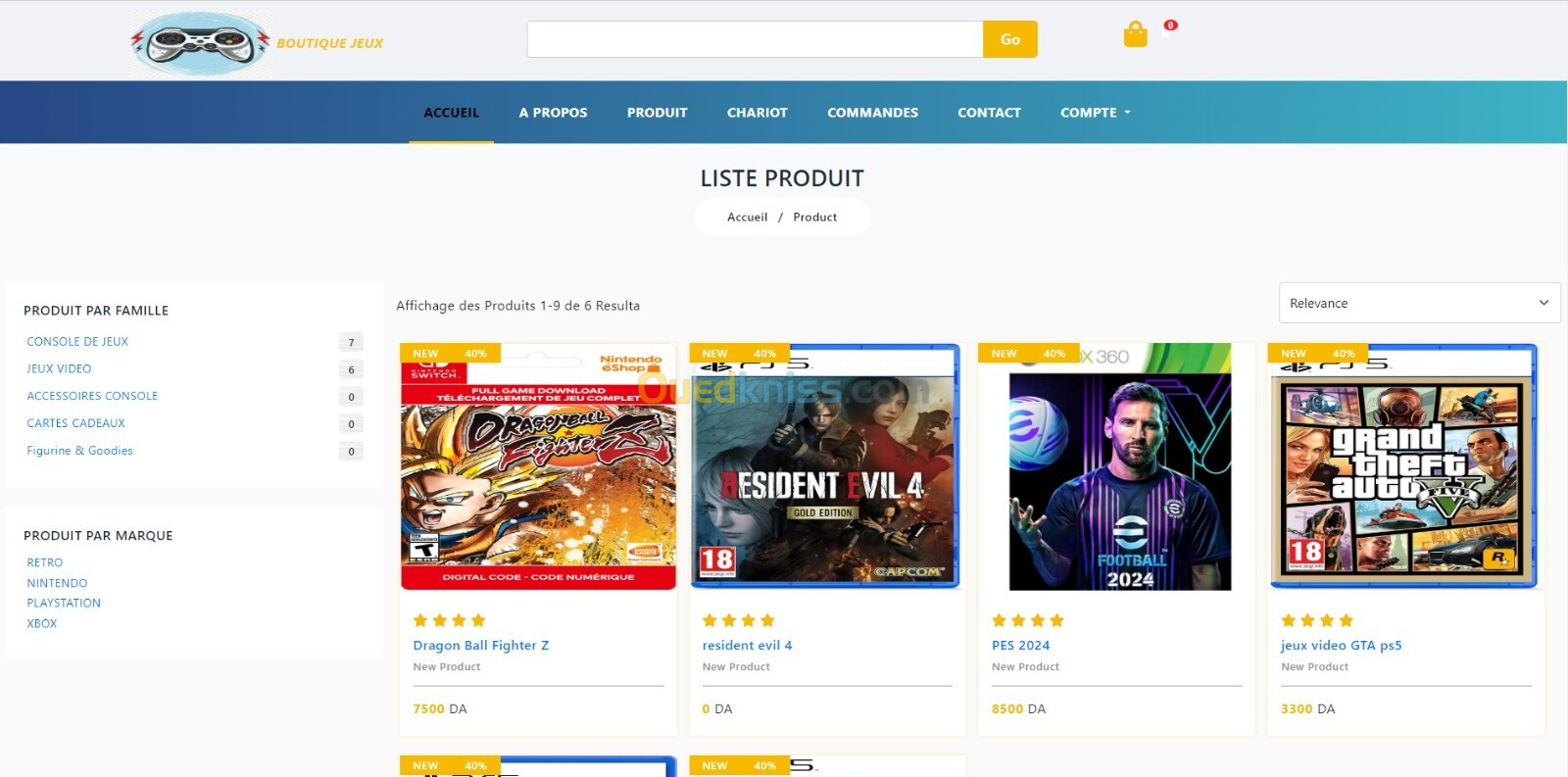The image size is (1568, 777).
Task: Filter by JEUX VIDEO family
Action: click(59, 369)
